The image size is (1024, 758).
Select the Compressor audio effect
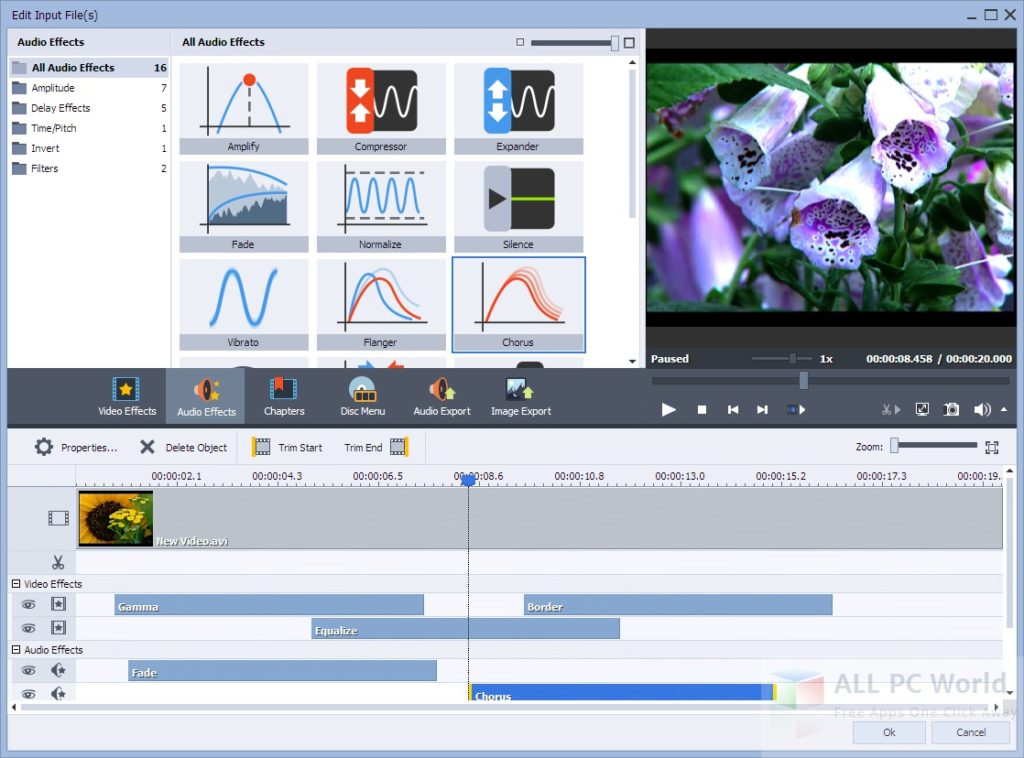[x=381, y=106]
